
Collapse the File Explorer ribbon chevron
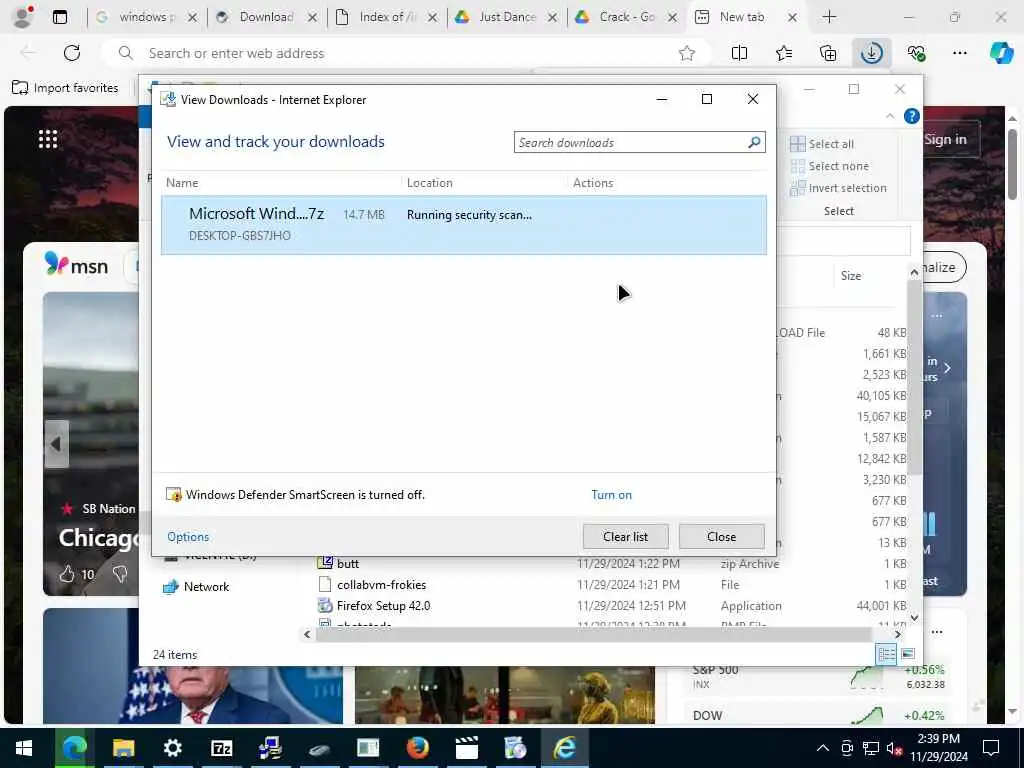pos(890,116)
